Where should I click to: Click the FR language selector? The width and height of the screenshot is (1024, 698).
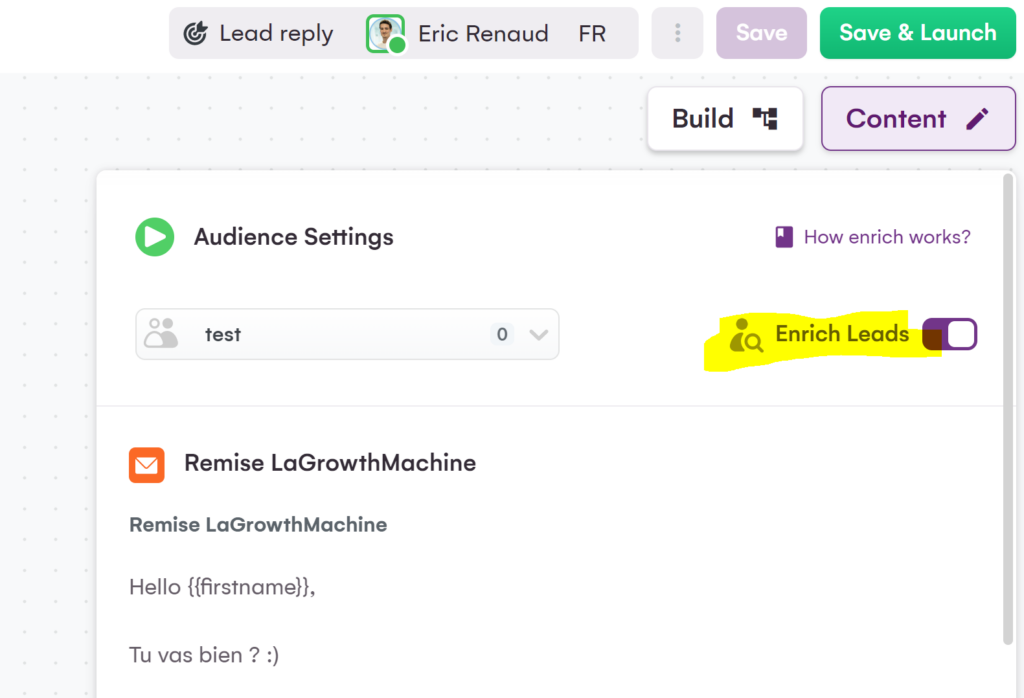coord(592,33)
